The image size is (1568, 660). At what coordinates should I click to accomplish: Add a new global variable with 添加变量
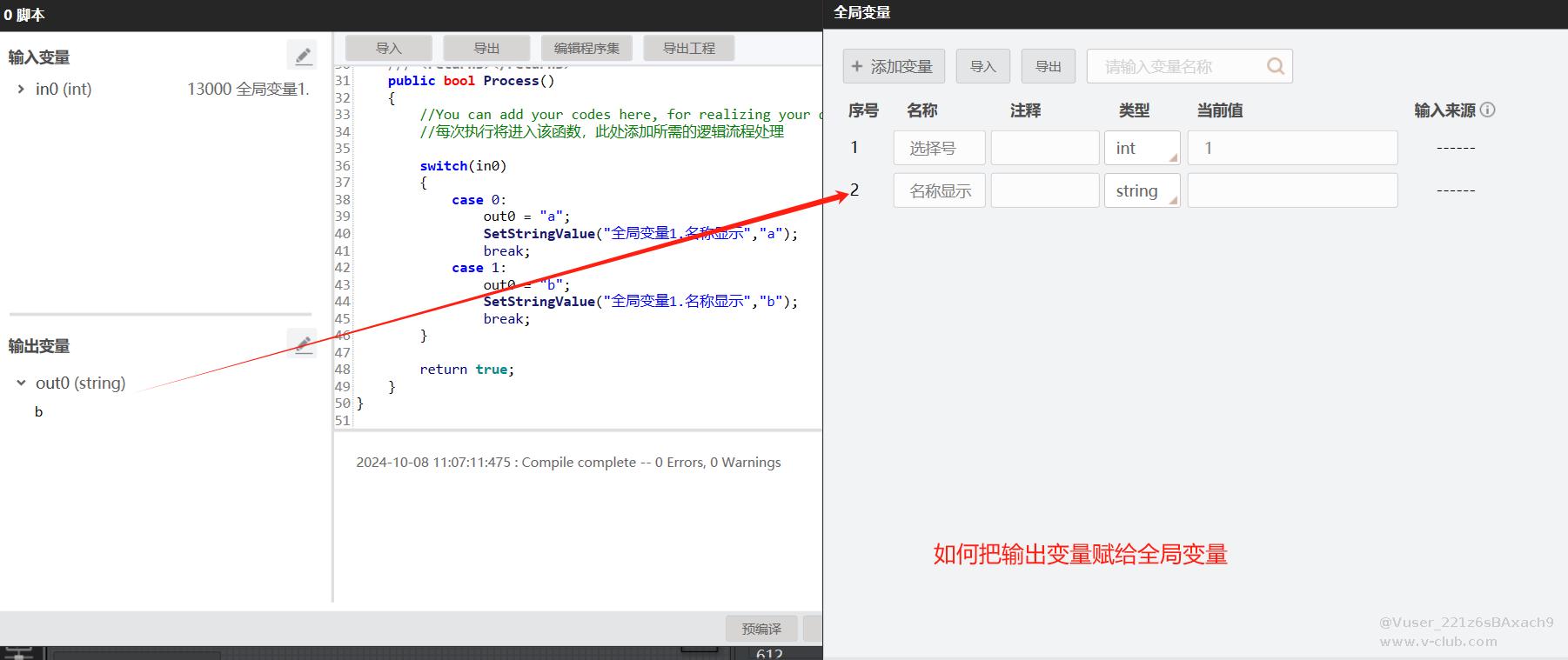click(x=894, y=66)
